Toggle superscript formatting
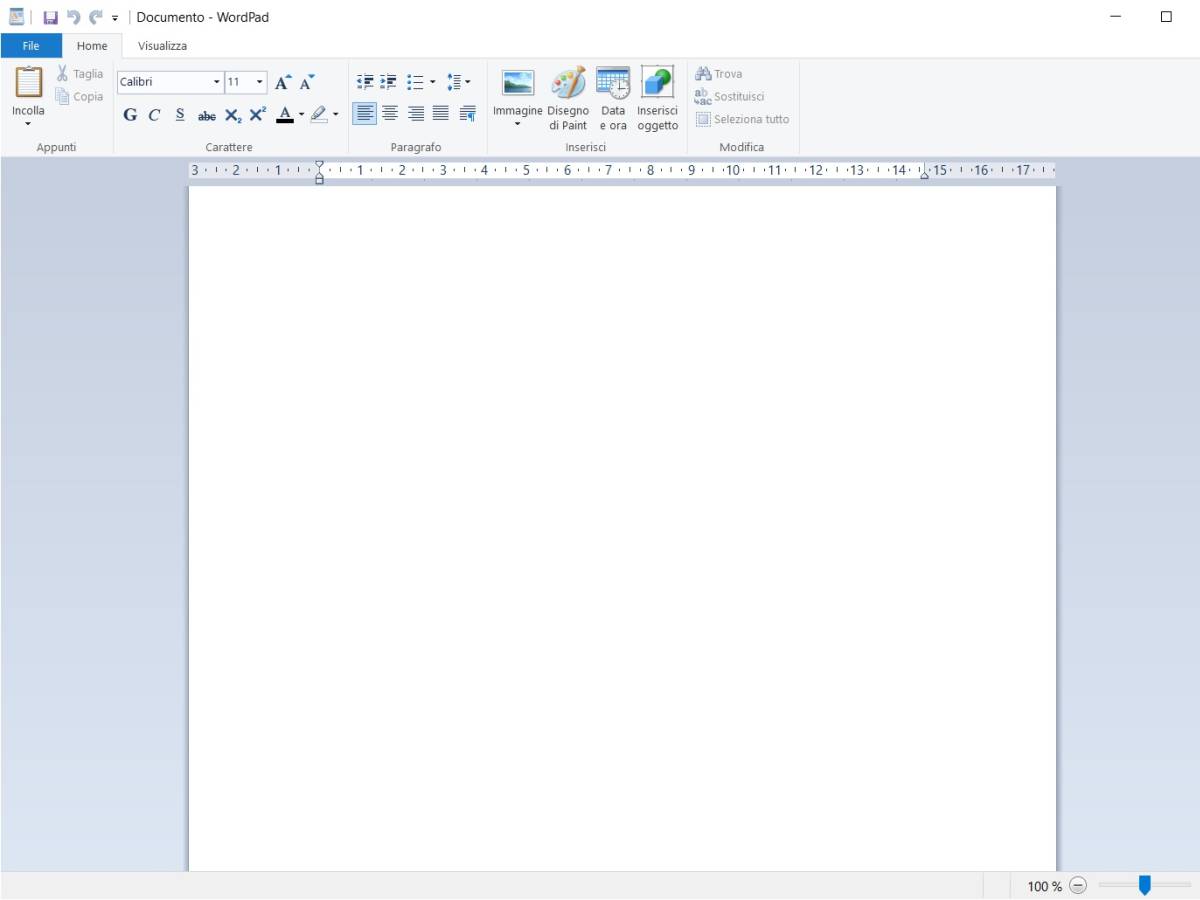 [x=257, y=115]
